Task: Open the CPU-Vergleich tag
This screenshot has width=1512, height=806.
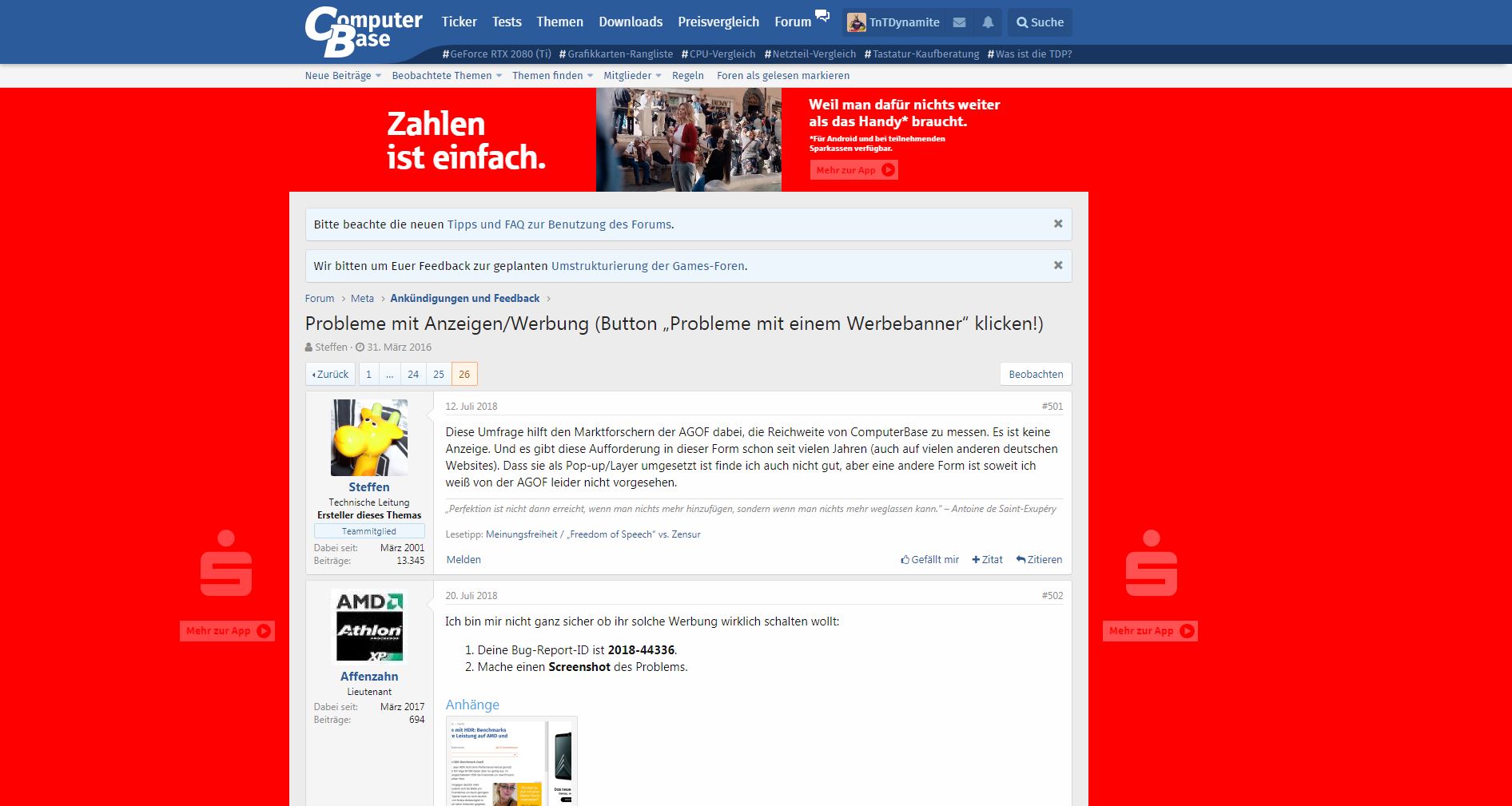Action: 718,54
